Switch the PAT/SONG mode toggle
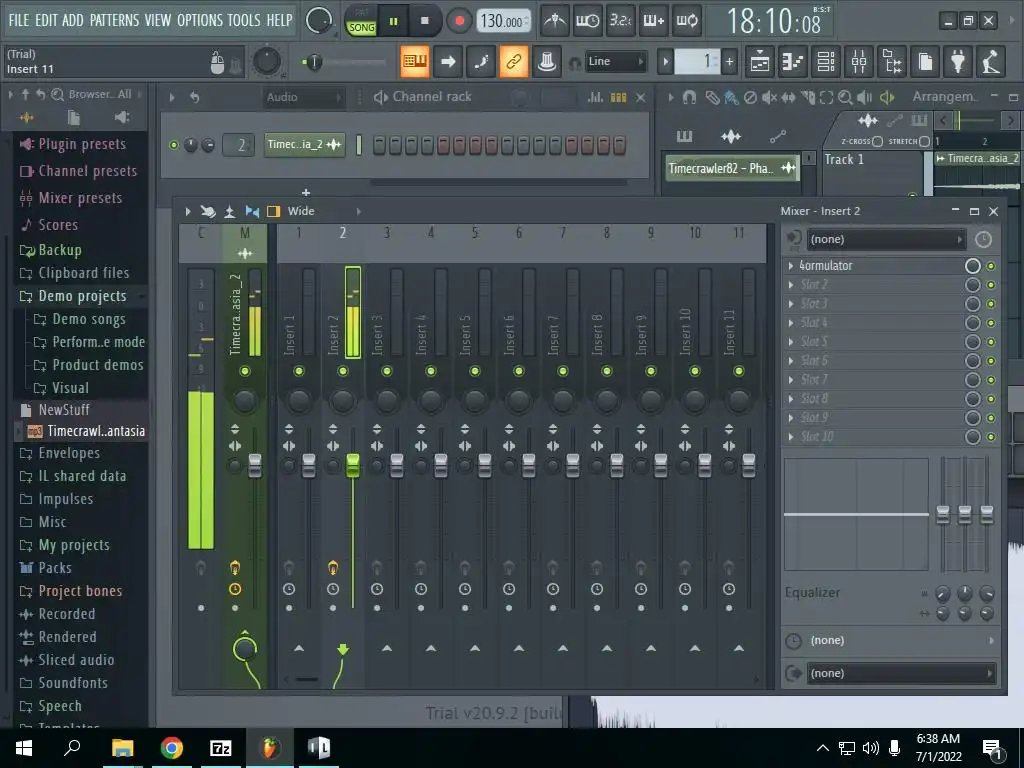 pyautogui.click(x=361, y=21)
